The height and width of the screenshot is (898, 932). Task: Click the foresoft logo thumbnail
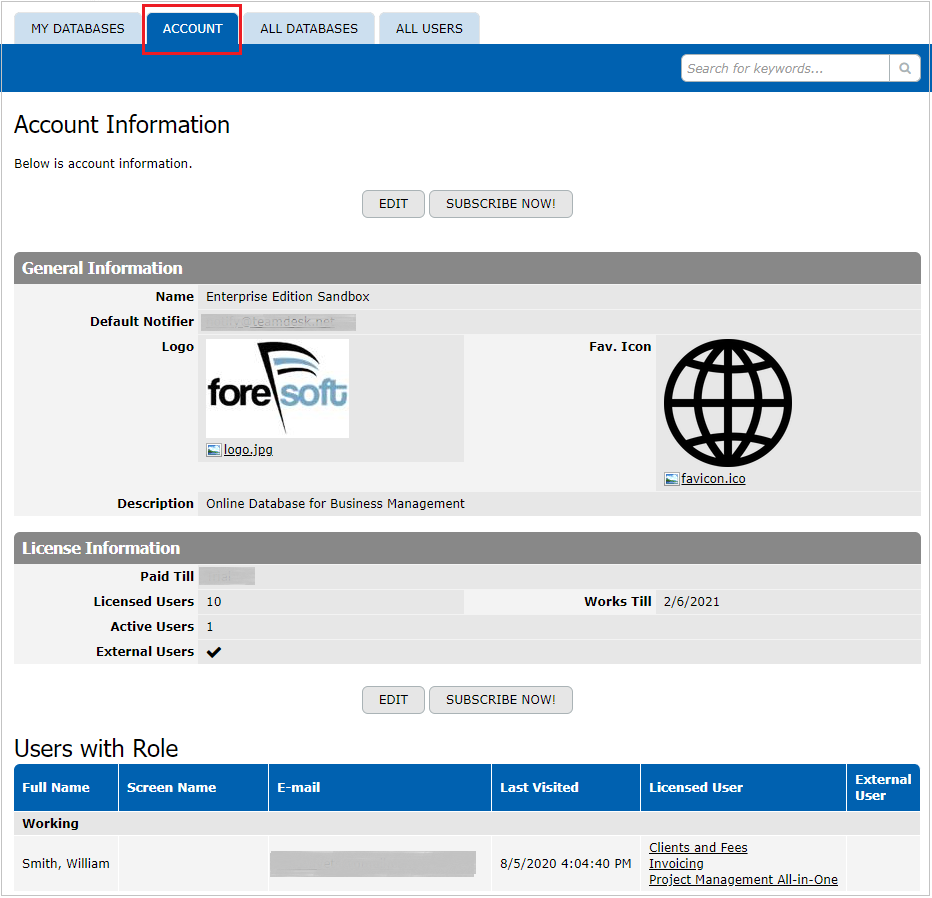point(278,389)
